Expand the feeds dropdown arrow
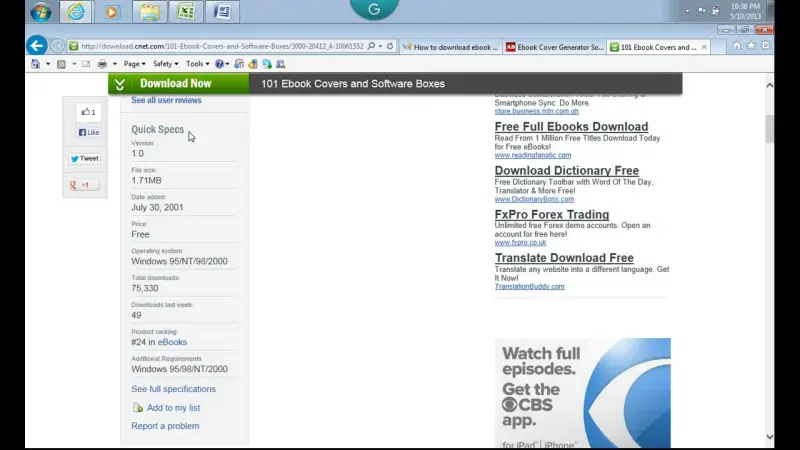Screen dimensions: 800x450 click(74, 64)
